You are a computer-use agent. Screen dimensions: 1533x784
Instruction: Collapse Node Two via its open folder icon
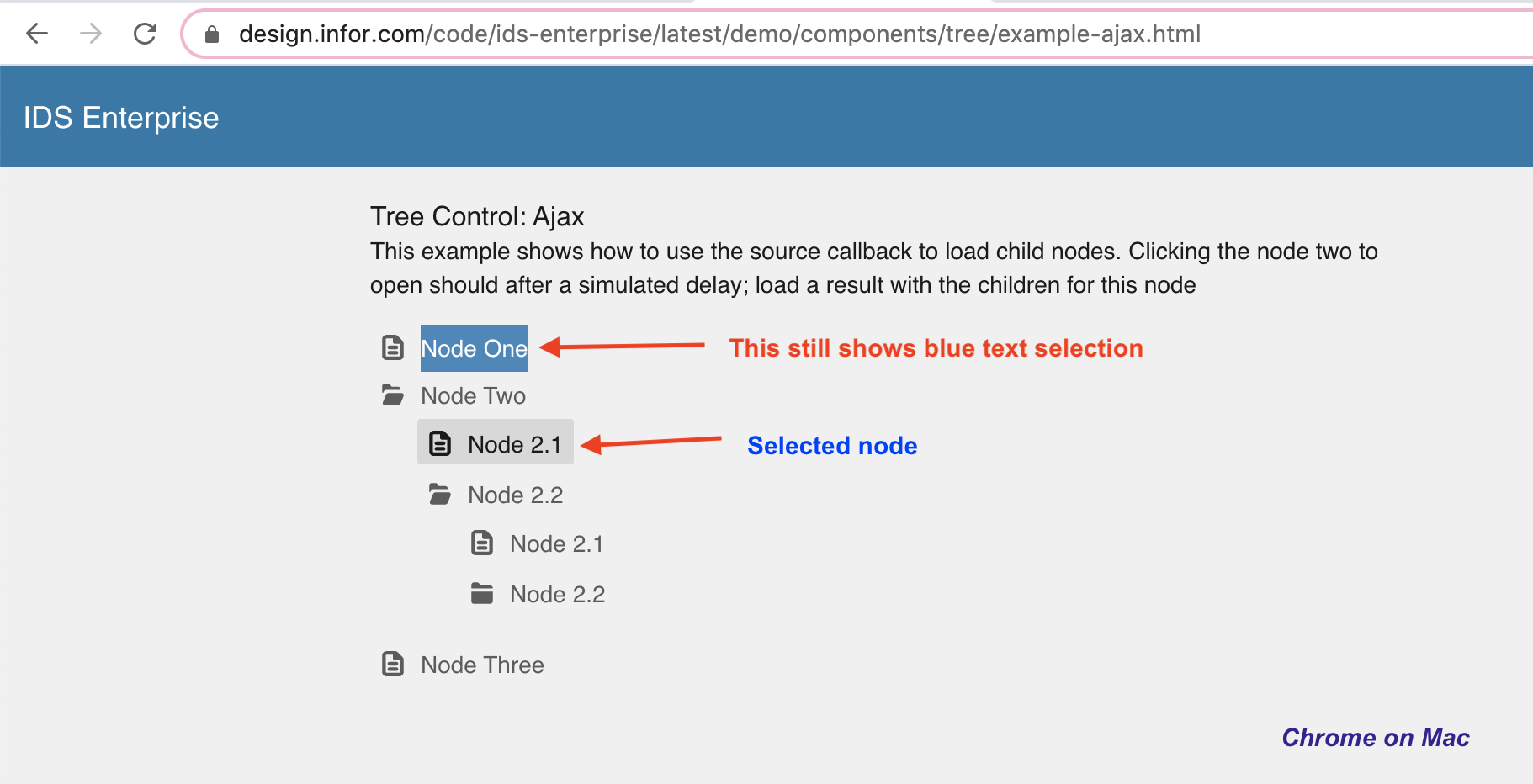pyautogui.click(x=393, y=395)
